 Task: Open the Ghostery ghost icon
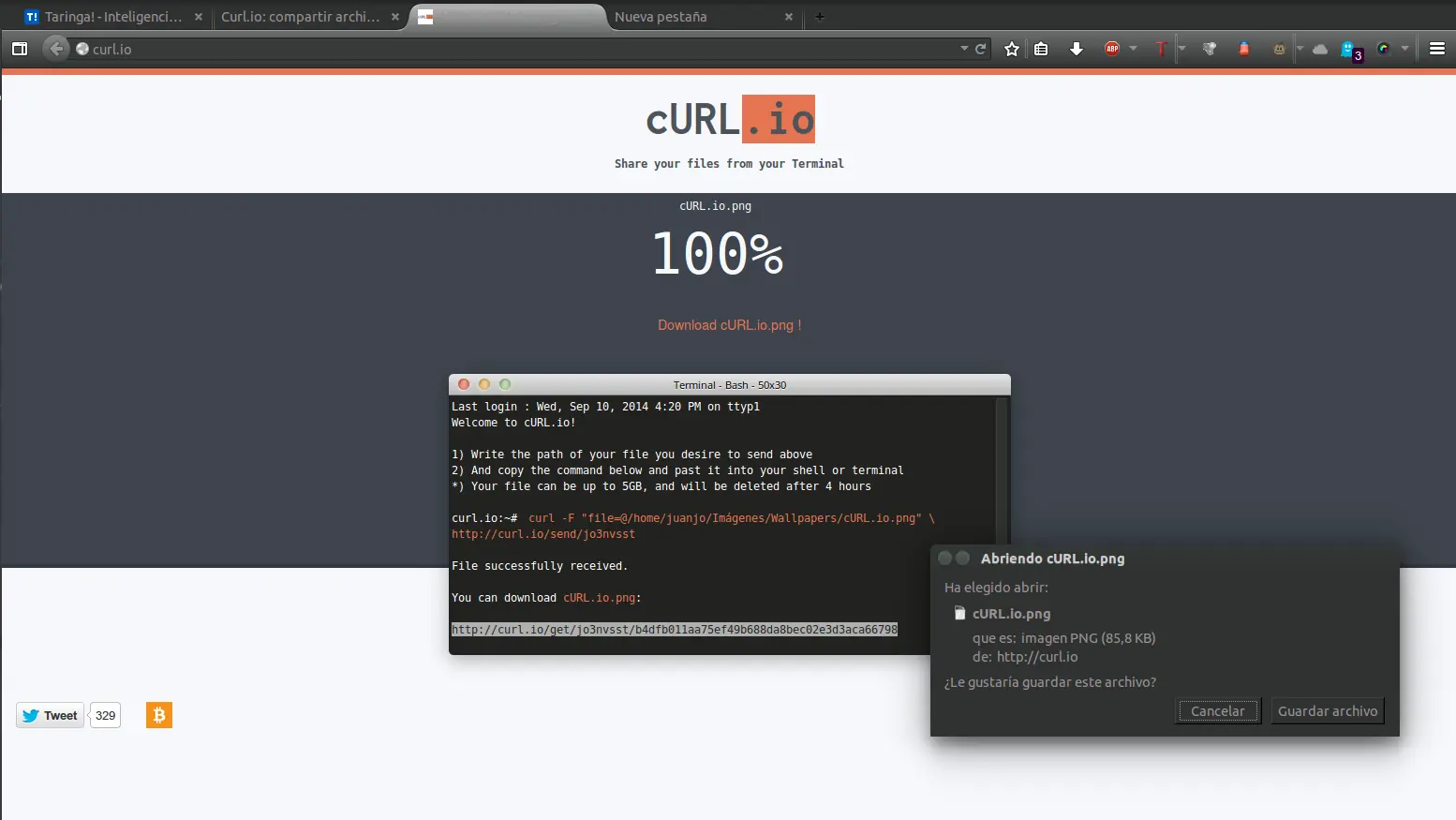click(x=1349, y=50)
